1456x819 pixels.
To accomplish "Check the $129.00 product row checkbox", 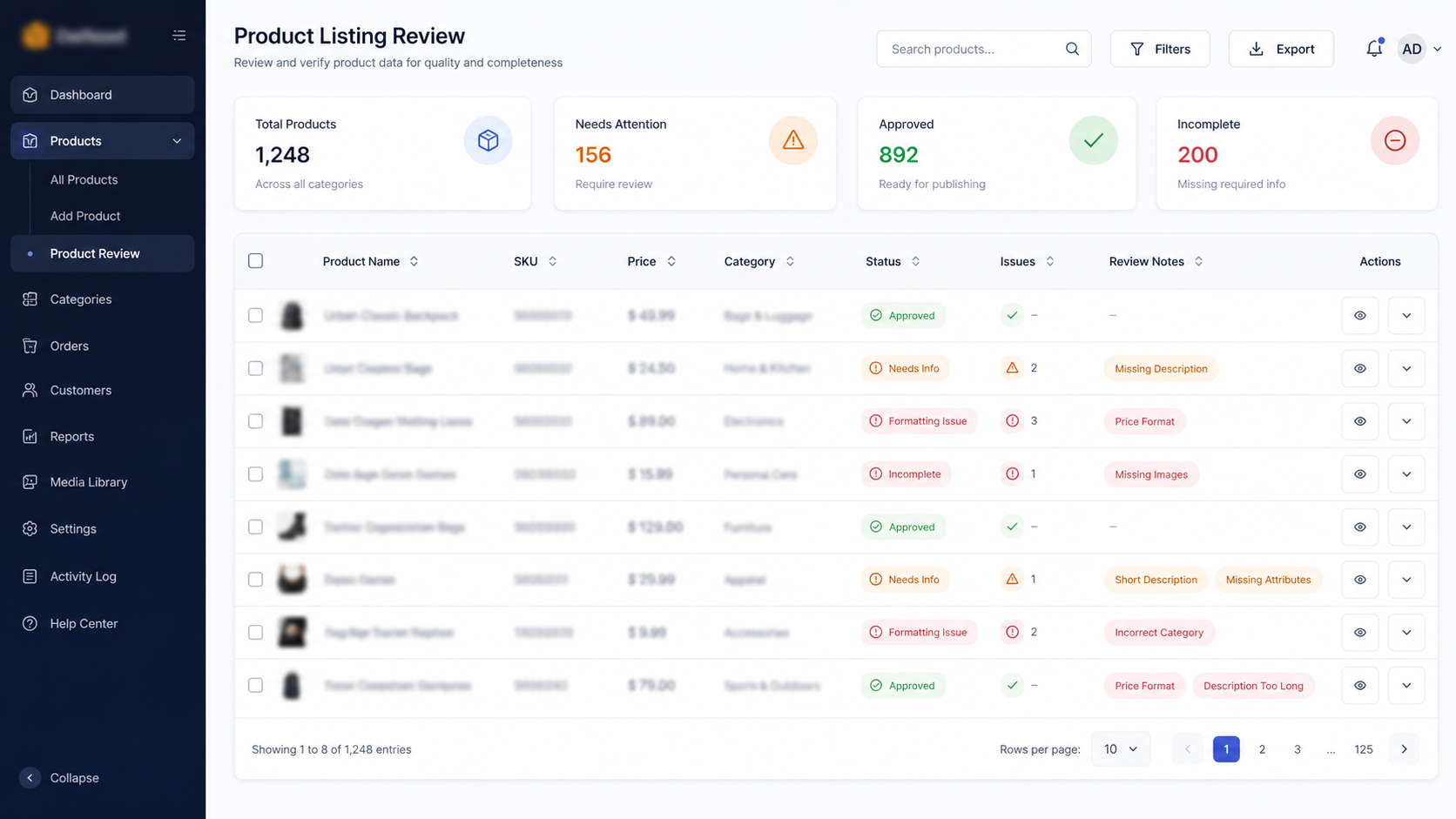I will coord(255,527).
